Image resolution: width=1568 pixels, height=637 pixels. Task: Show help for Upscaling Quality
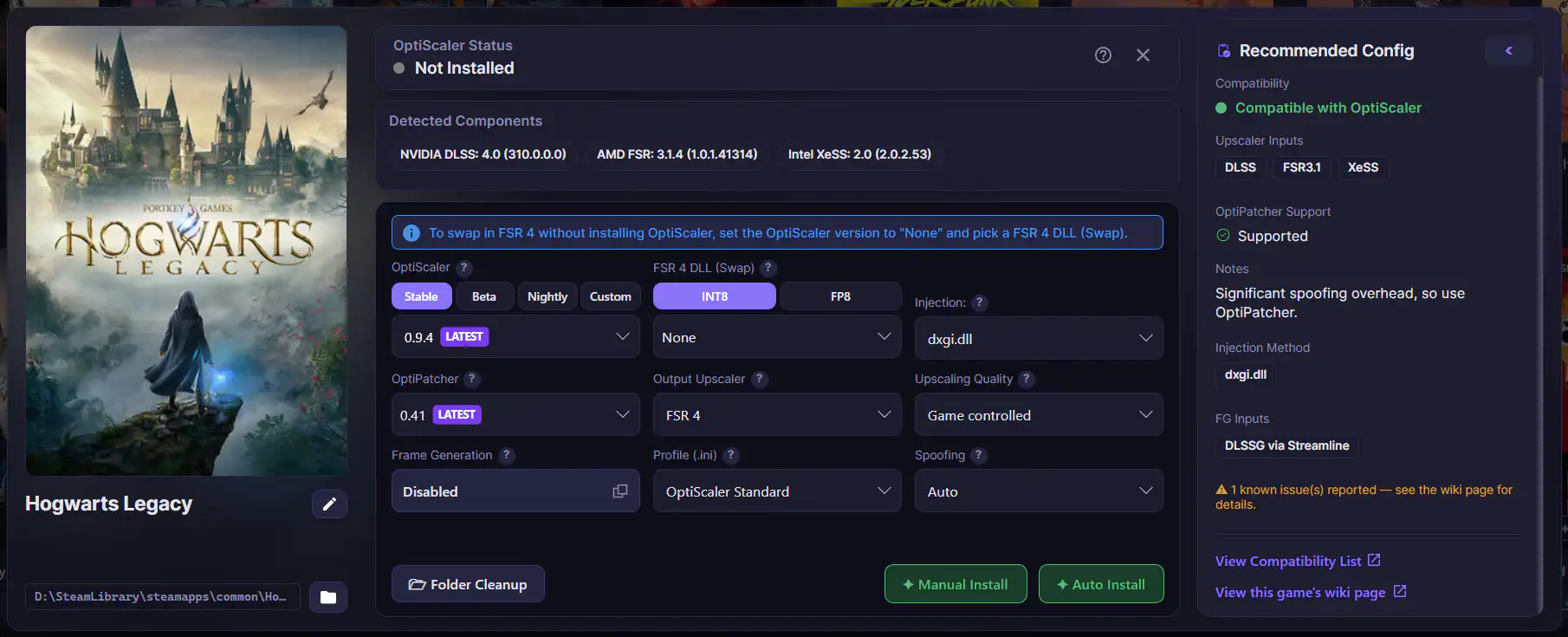(1027, 379)
